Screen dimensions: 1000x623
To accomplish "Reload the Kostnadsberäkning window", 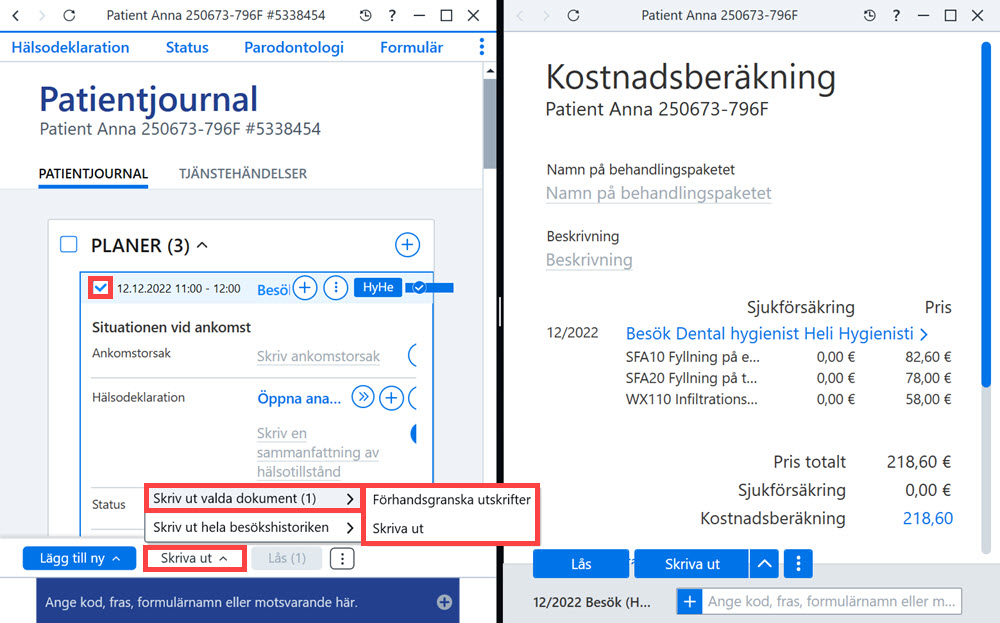I will pyautogui.click(x=573, y=15).
